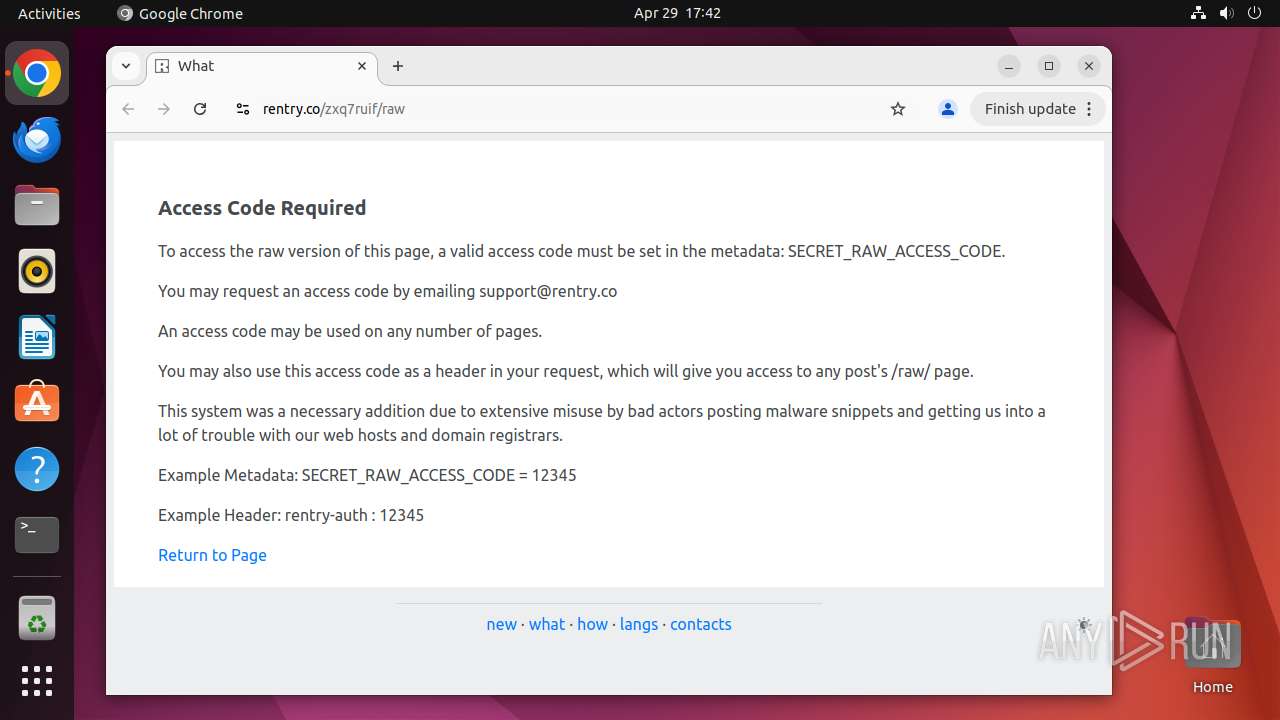1280x720 pixels.
Task: Launch LibreOffice Writer from the dock
Action: coord(37,337)
